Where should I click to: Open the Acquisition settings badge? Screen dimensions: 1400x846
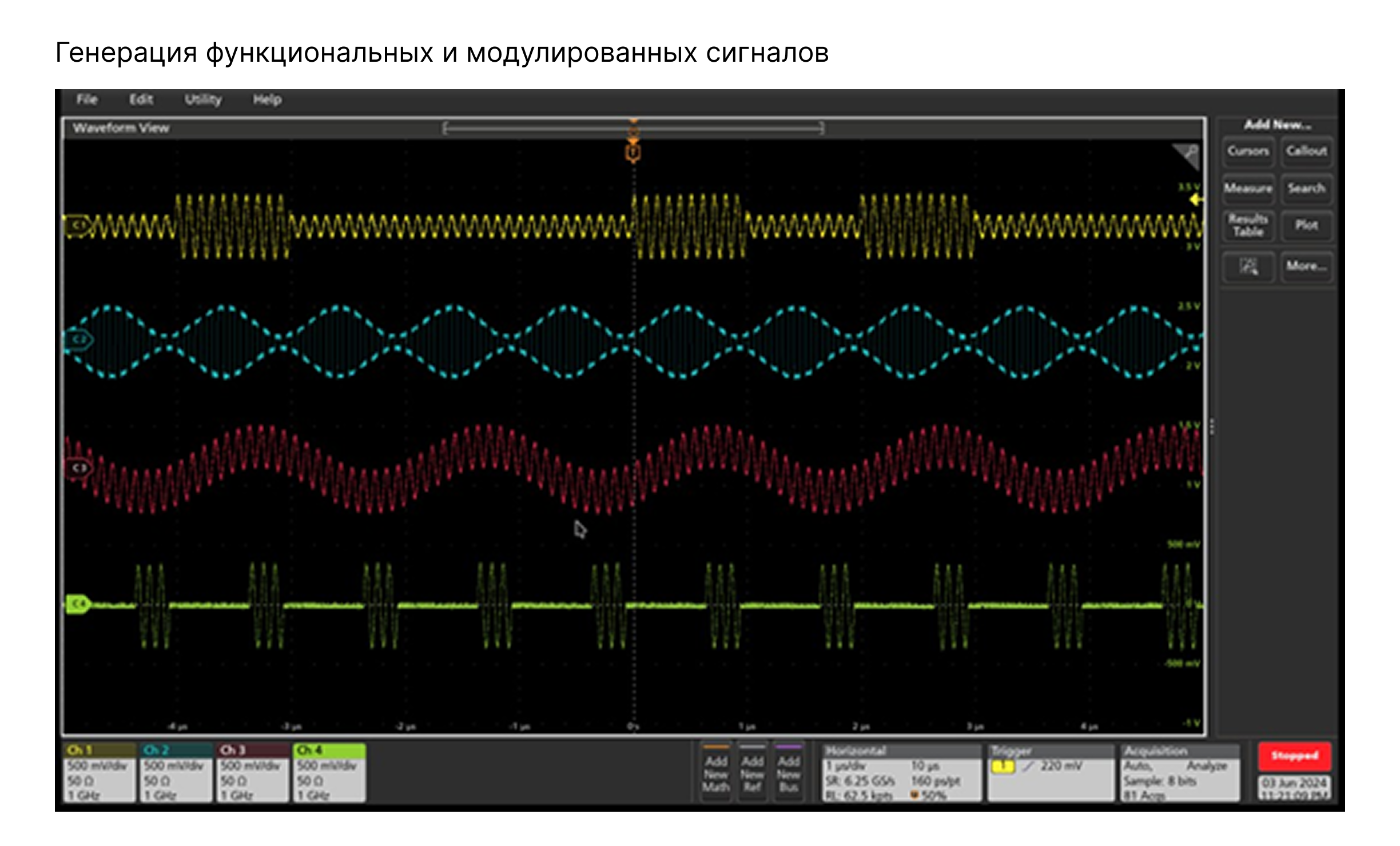[x=1180, y=773]
